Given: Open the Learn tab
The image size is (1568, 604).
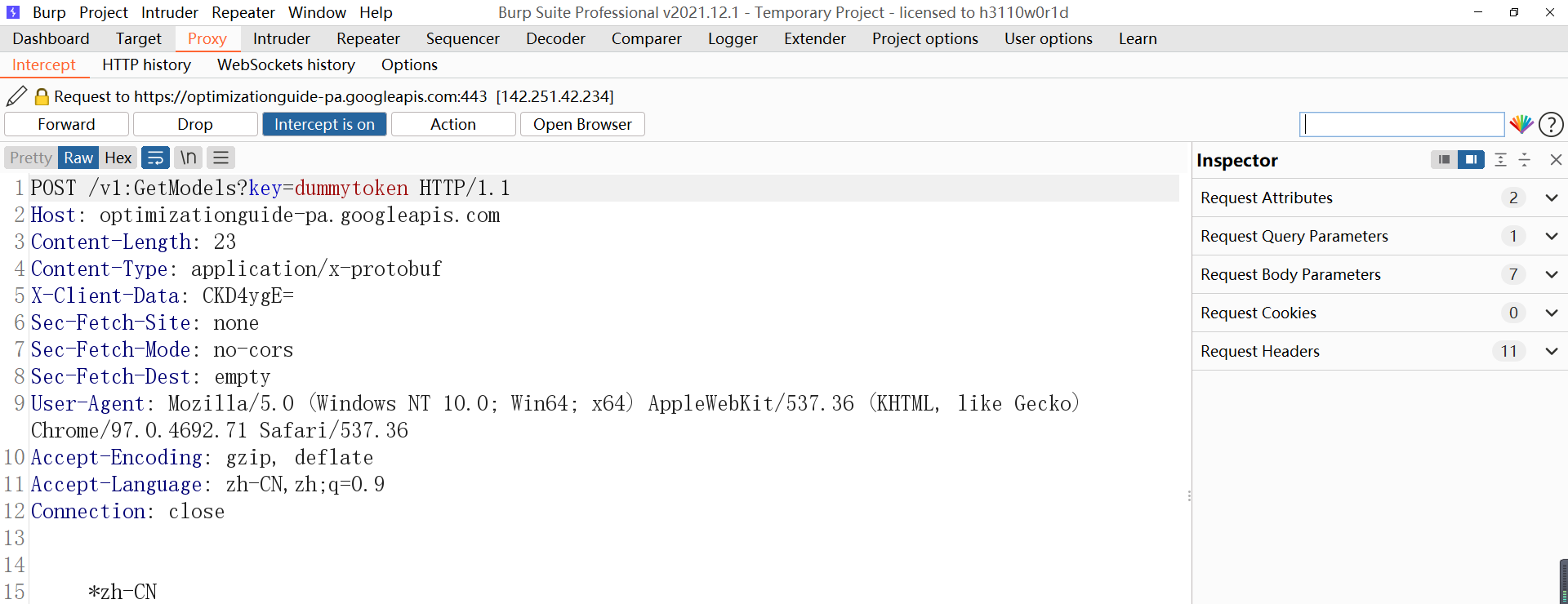Looking at the screenshot, I should tap(1138, 38).
